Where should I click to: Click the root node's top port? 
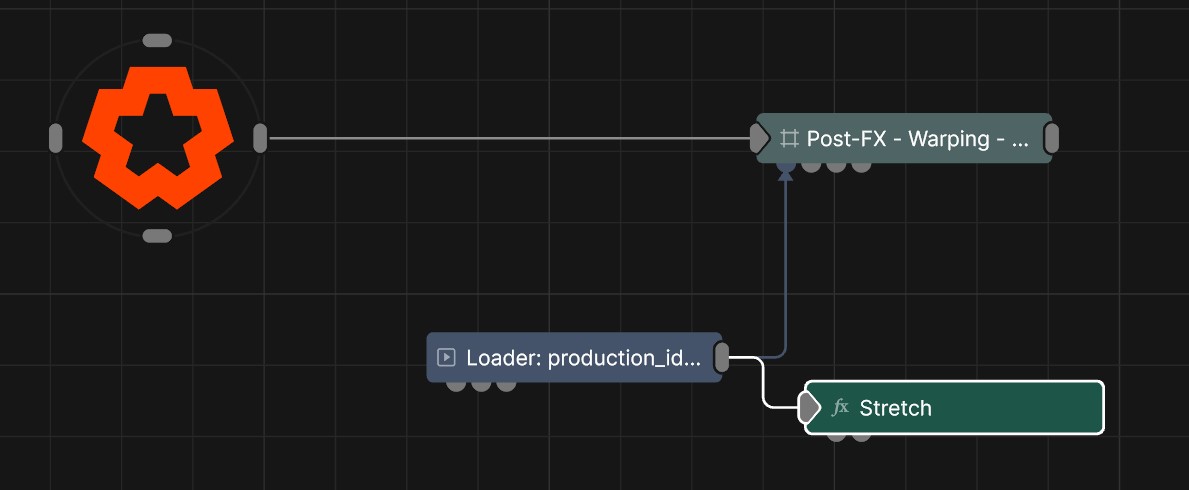(158, 41)
